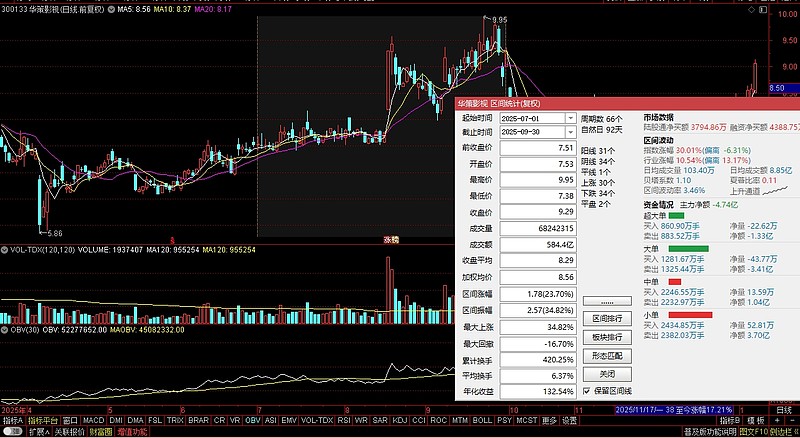Click the dotted more-options button
The height and width of the screenshot is (438, 800).
607,301
